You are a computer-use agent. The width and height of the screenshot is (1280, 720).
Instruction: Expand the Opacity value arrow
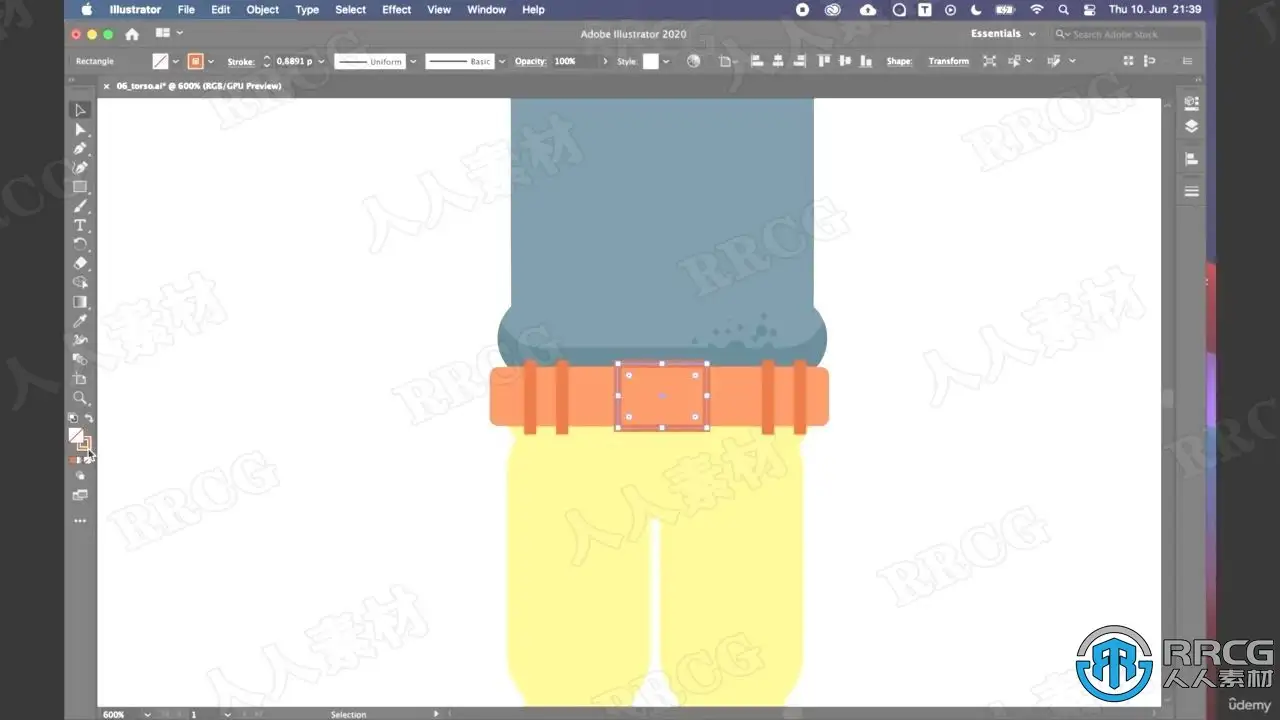click(605, 61)
